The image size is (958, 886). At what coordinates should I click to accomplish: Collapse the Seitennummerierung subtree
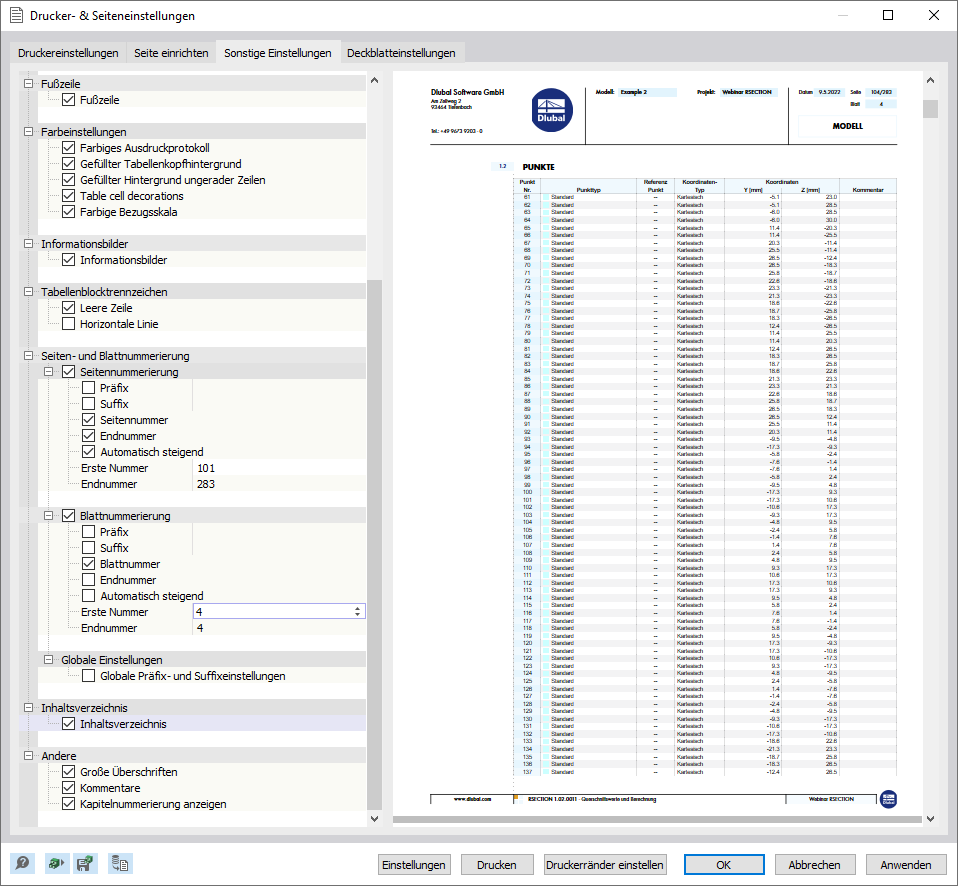click(48, 372)
